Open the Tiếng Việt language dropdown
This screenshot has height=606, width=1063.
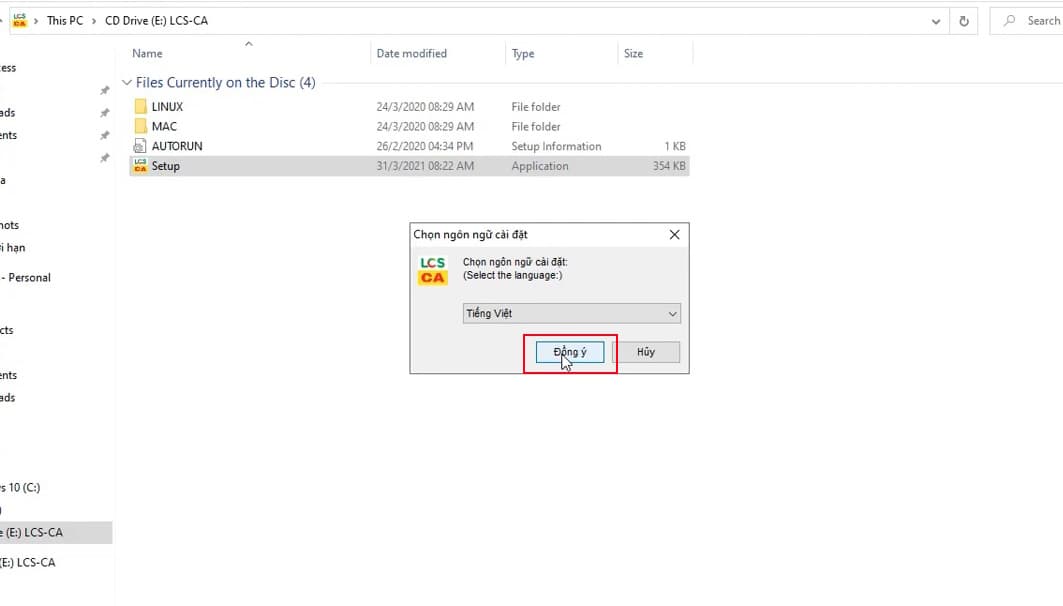pyautogui.click(x=571, y=314)
